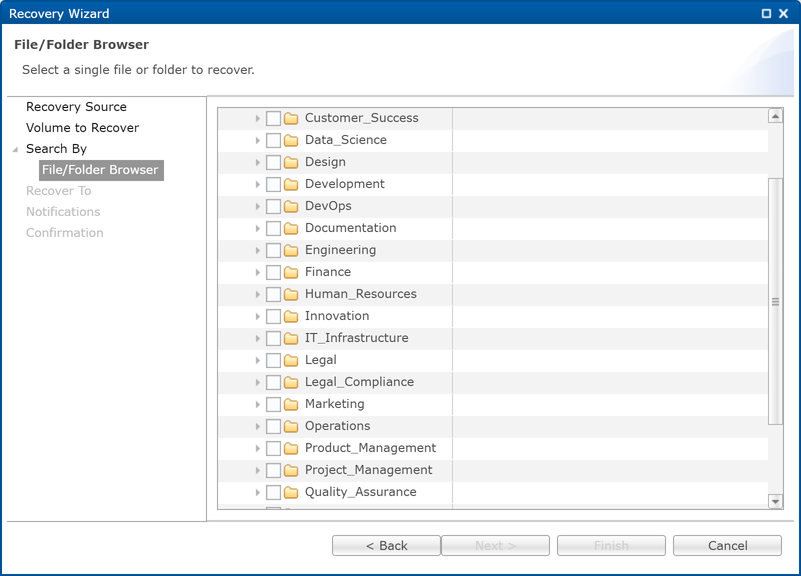Expand the Human_Resources folder node
This screenshot has width=801, height=576.
tap(257, 294)
